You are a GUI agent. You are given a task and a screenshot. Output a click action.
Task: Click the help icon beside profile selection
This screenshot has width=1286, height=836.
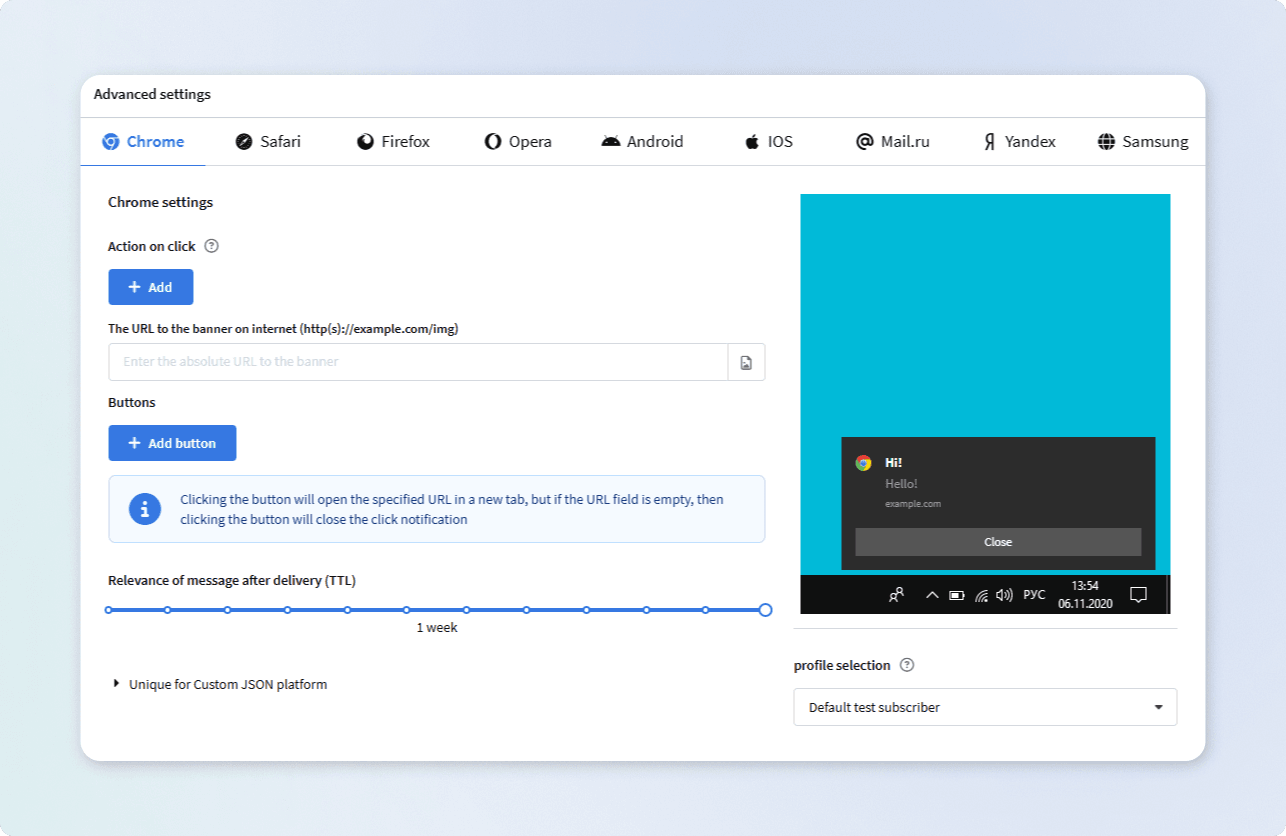[x=907, y=665]
